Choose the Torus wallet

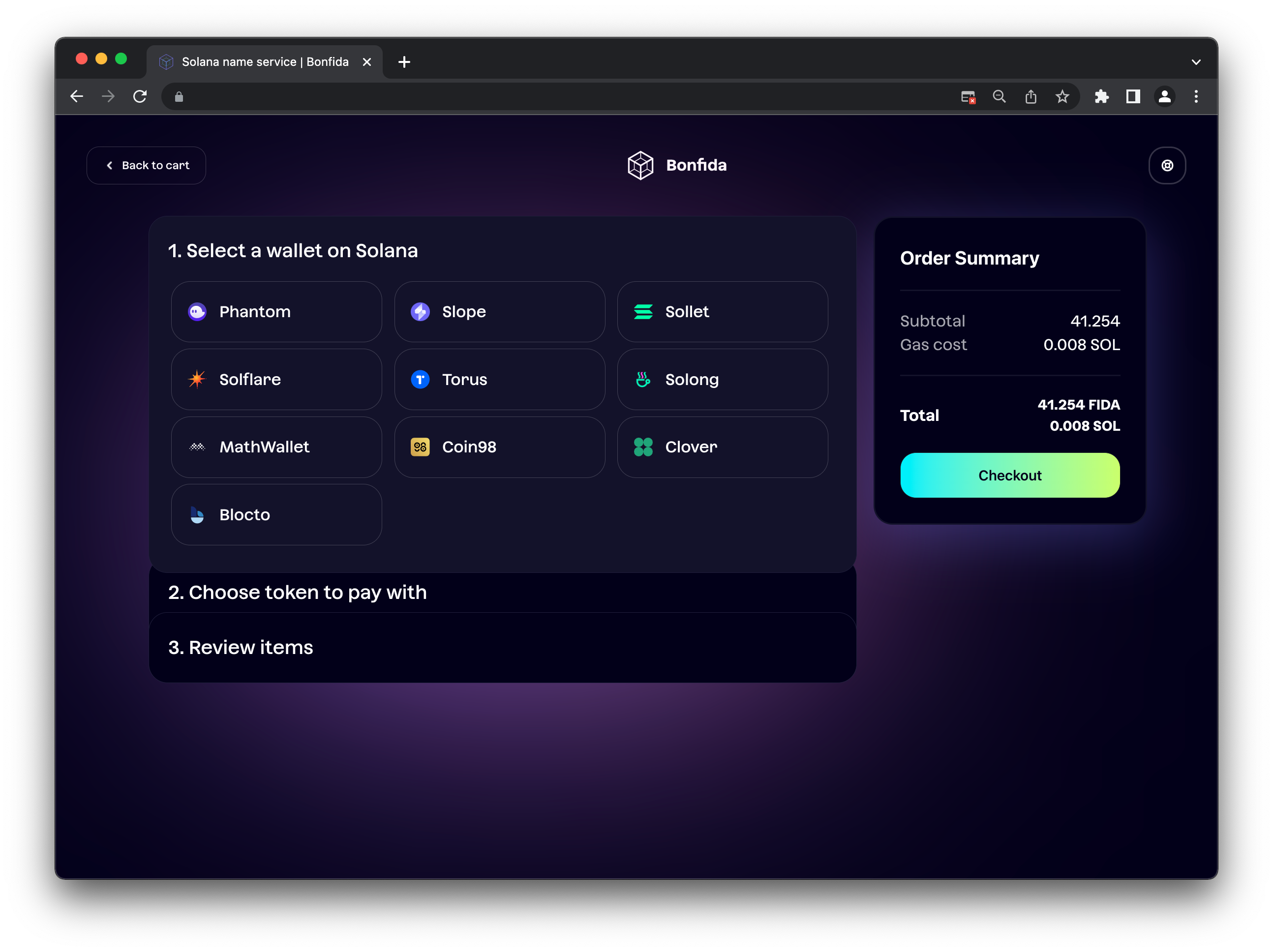[x=500, y=380]
